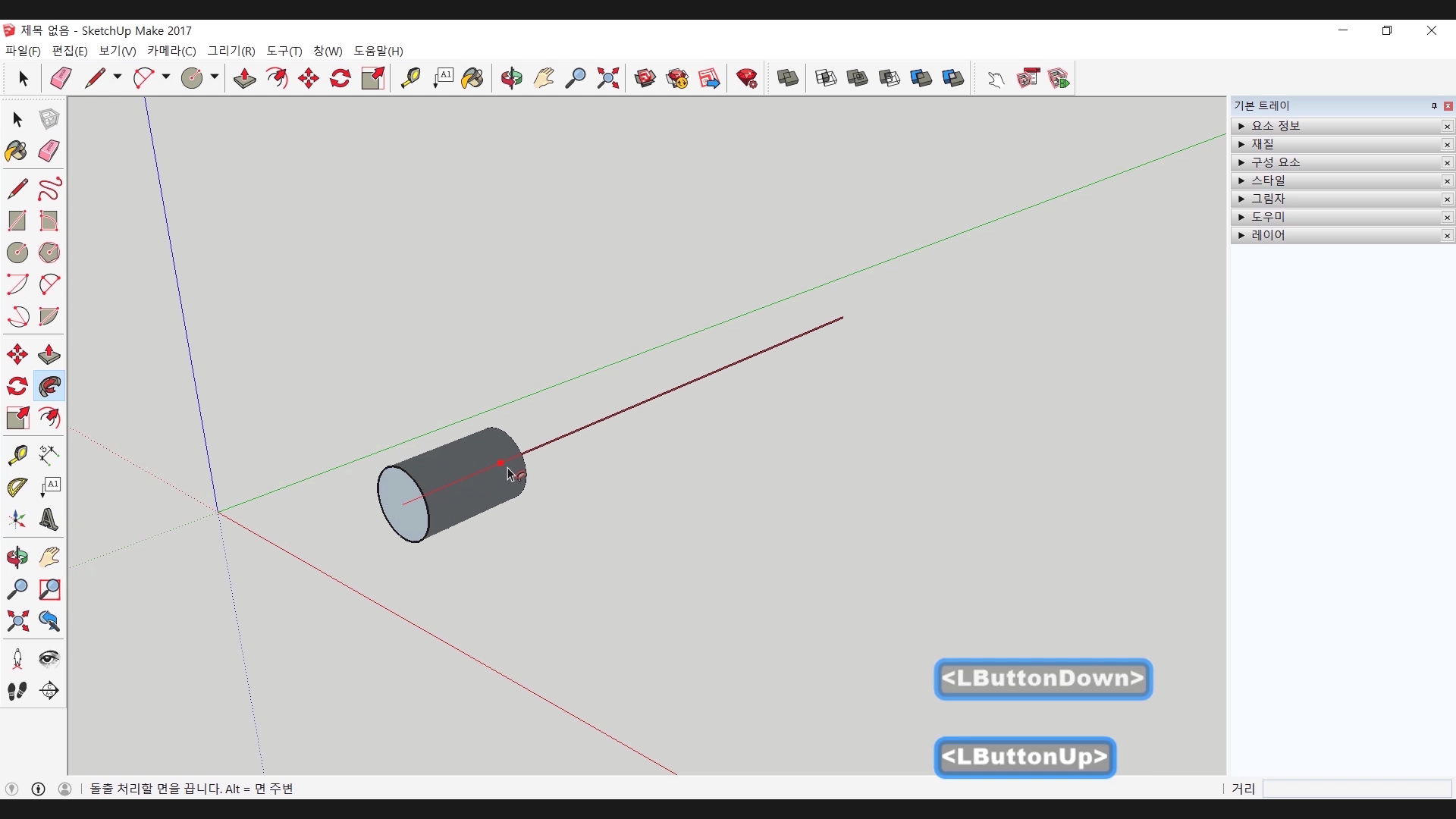Click the 거리 measurement input field
Image resolution: width=1456 pixels, height=819 pixels.
(x=1356, y=789)
